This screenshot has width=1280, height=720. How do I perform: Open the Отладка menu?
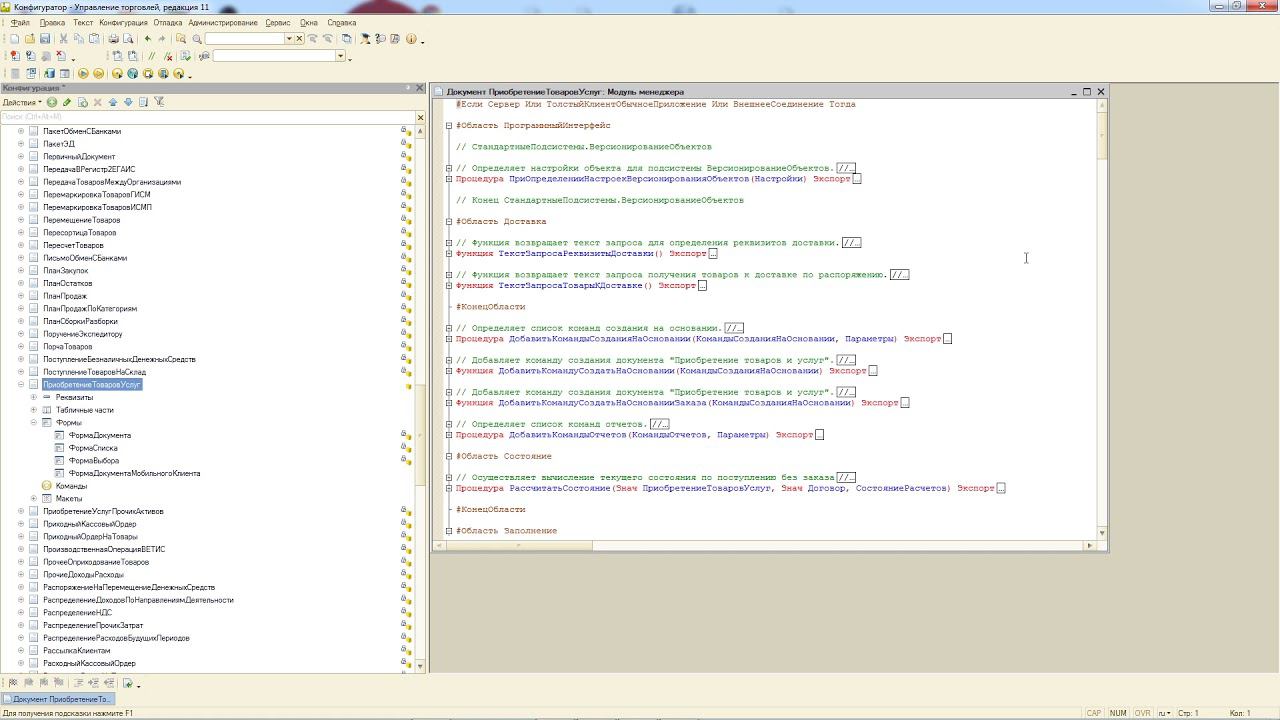167,22
